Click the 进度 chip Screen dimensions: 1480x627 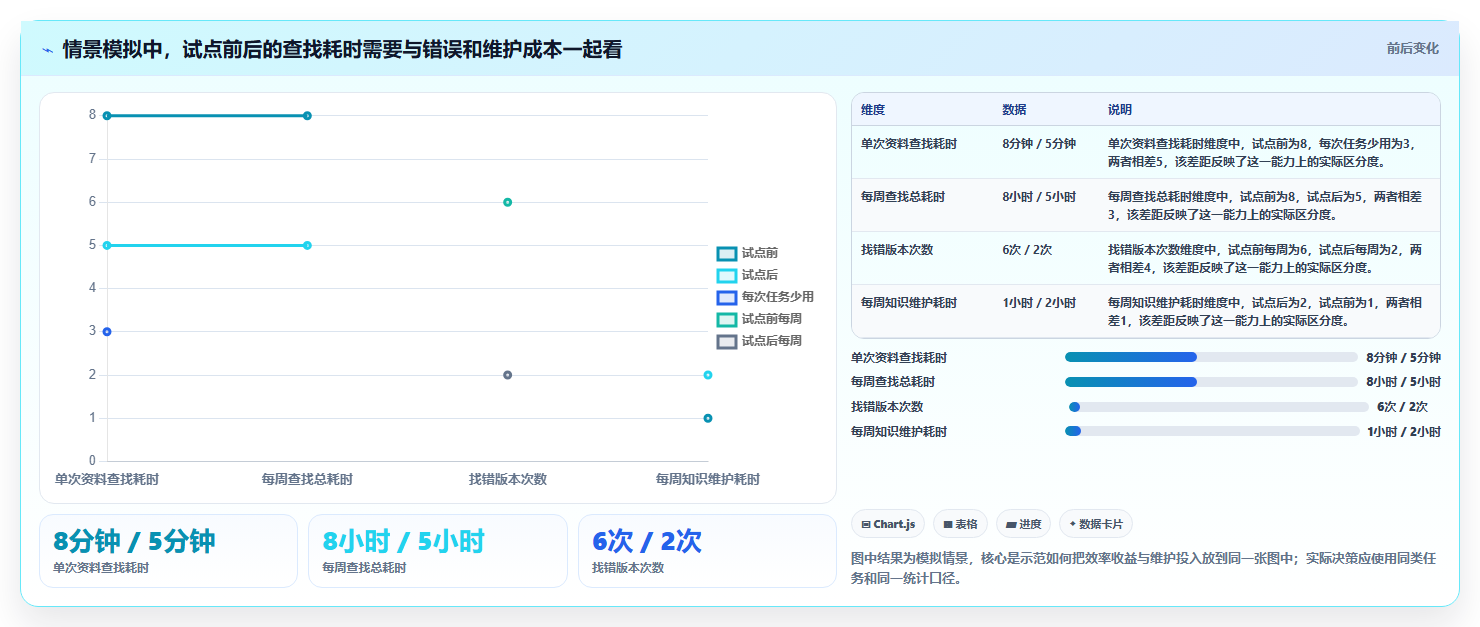[x=1024, y=524]
